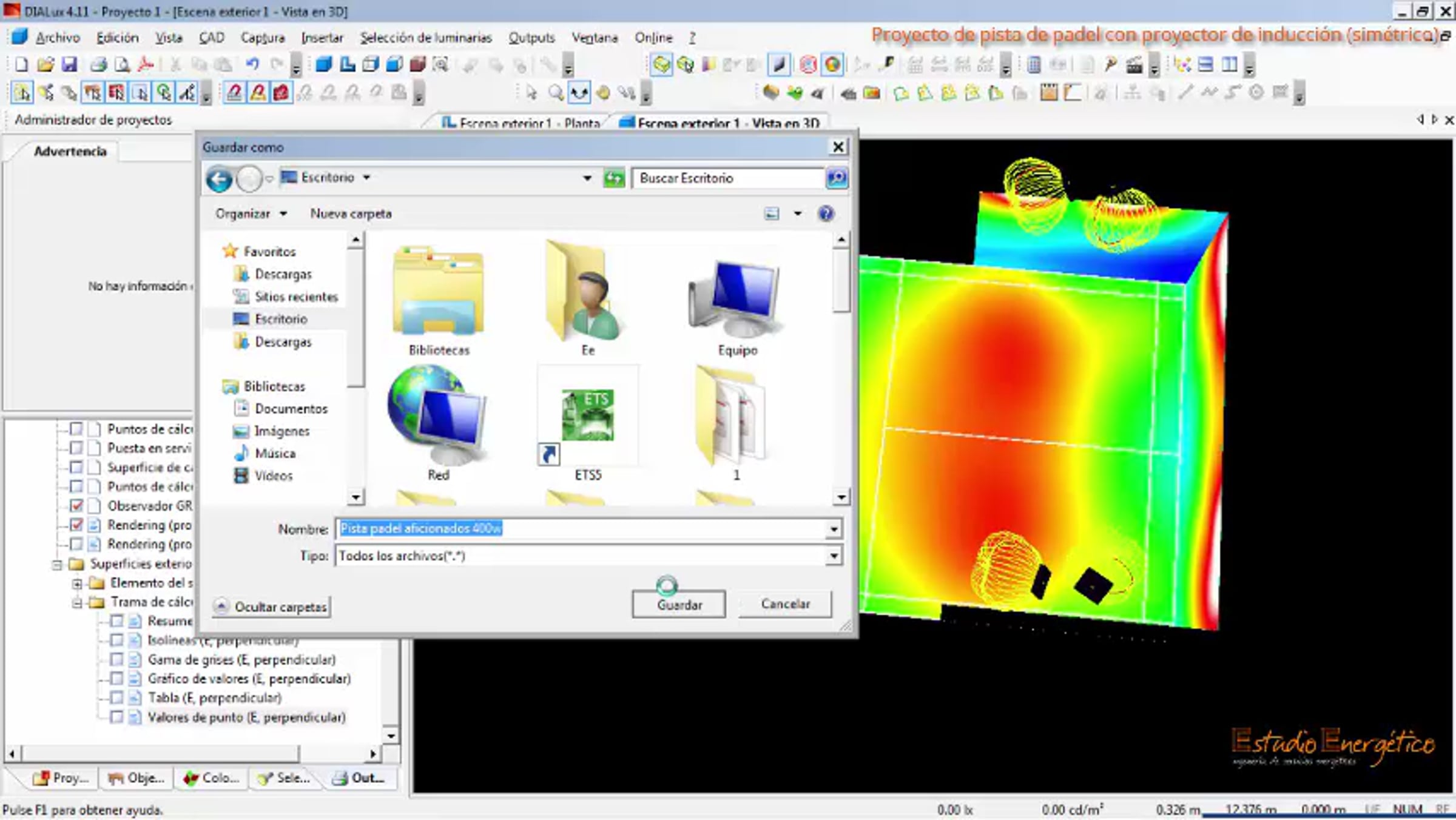
Task: Open the Selección de luminarias menu
Action: point(425,38)
